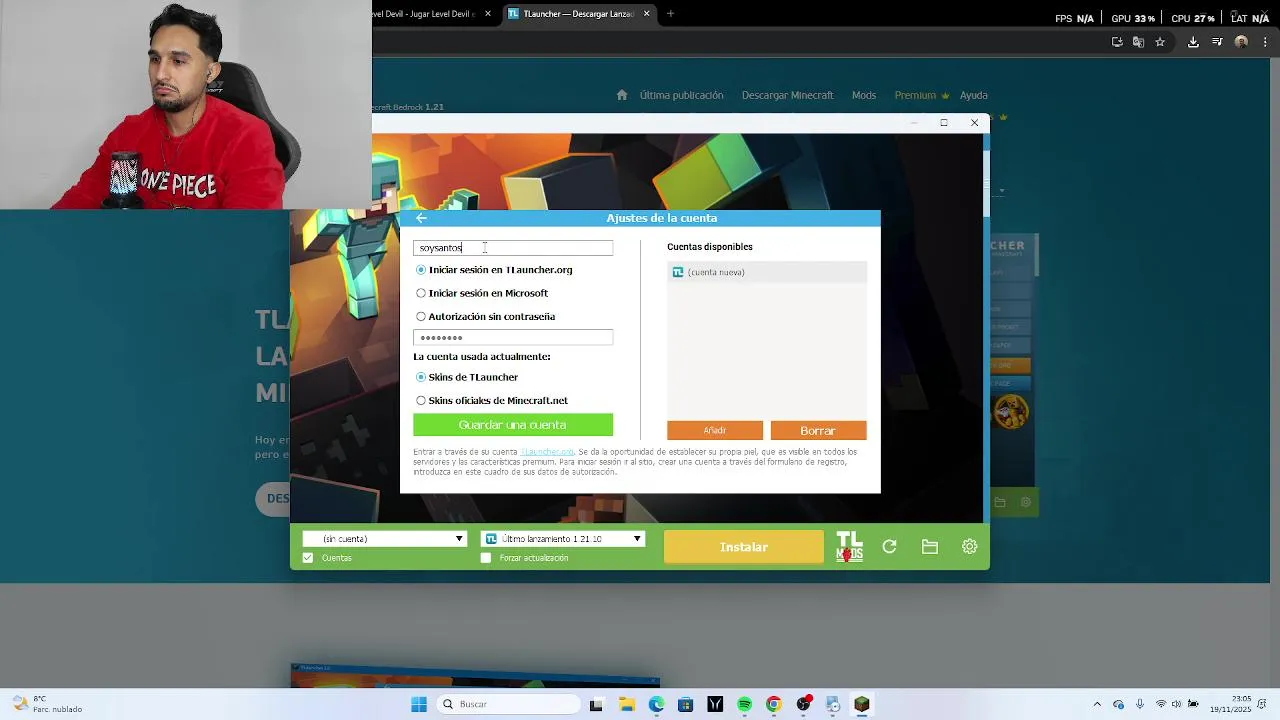Viewport: 1280px width, 720px height.
Task: Click the home icon on TLauncher site
Action: 622,95
